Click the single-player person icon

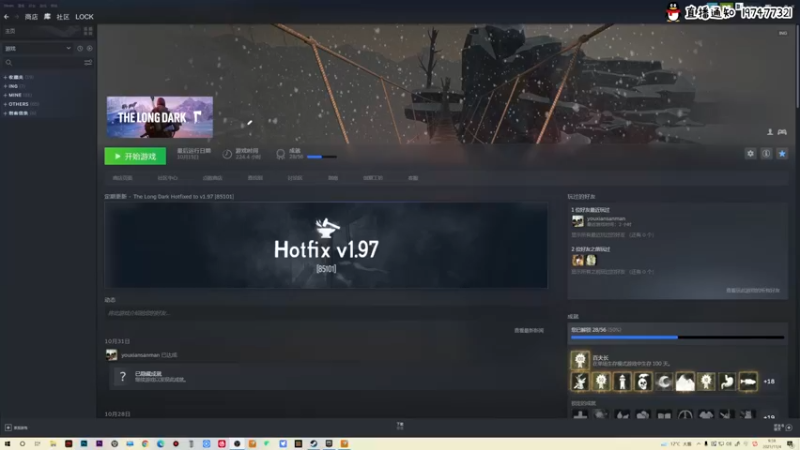coord(770,132)
